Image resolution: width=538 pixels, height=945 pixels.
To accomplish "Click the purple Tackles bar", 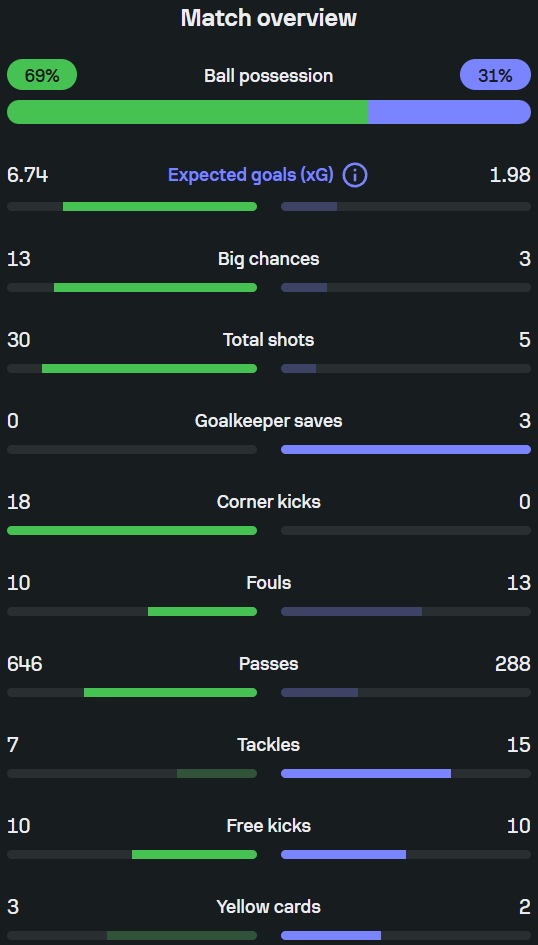I will (x=366, y=773).
